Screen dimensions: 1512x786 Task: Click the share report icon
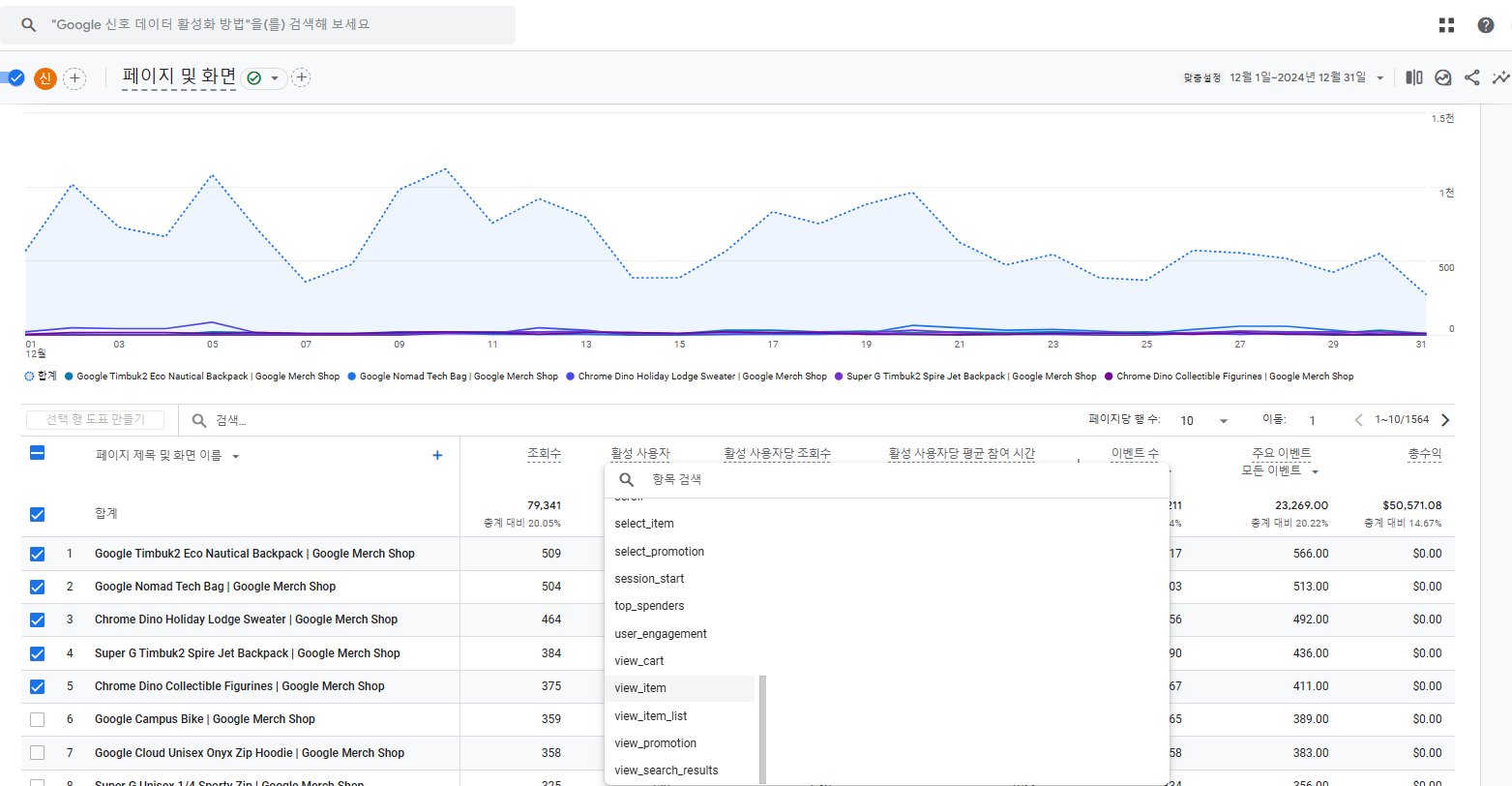[x=1471, y=77]
